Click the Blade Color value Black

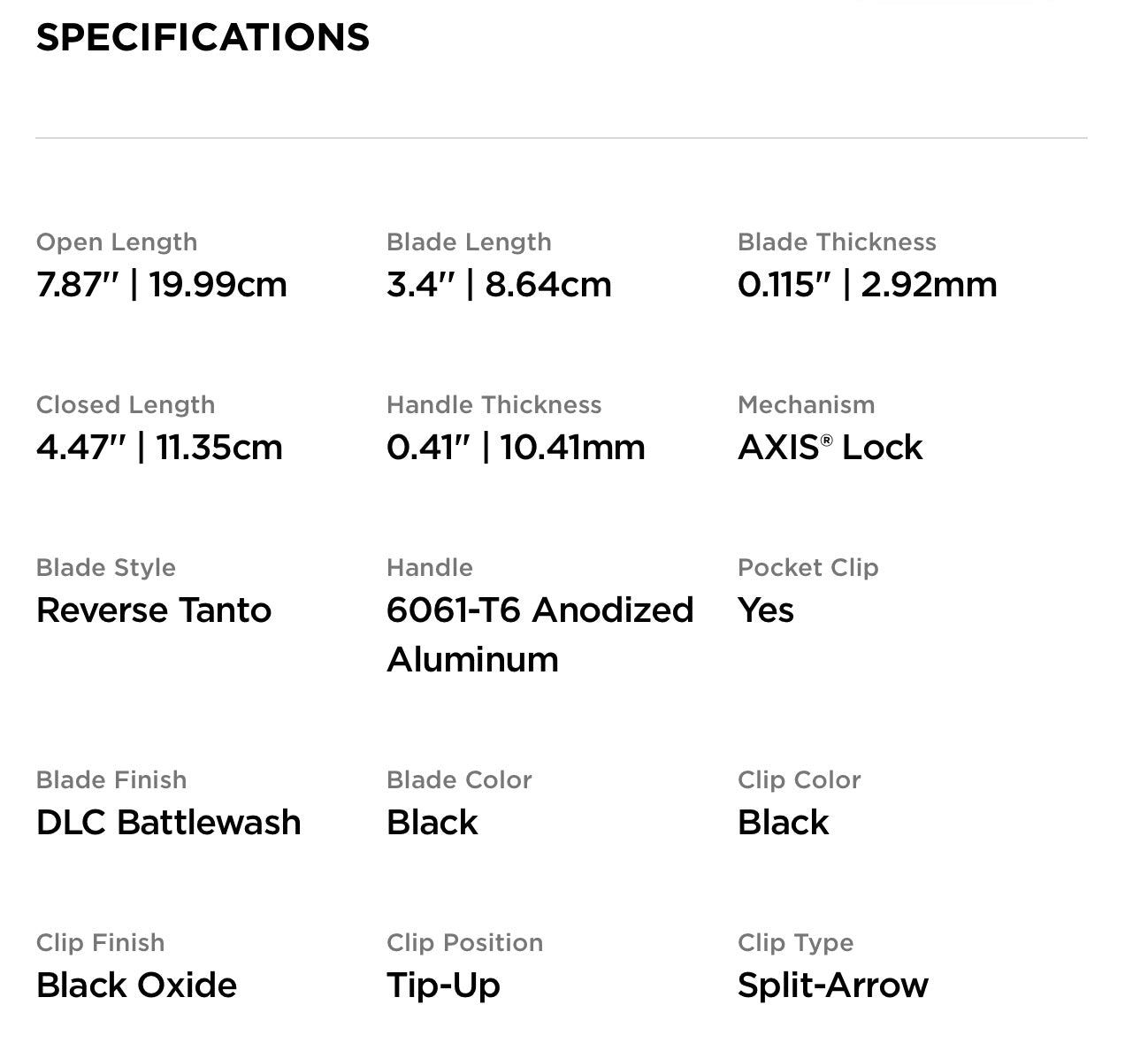(432, 823)
